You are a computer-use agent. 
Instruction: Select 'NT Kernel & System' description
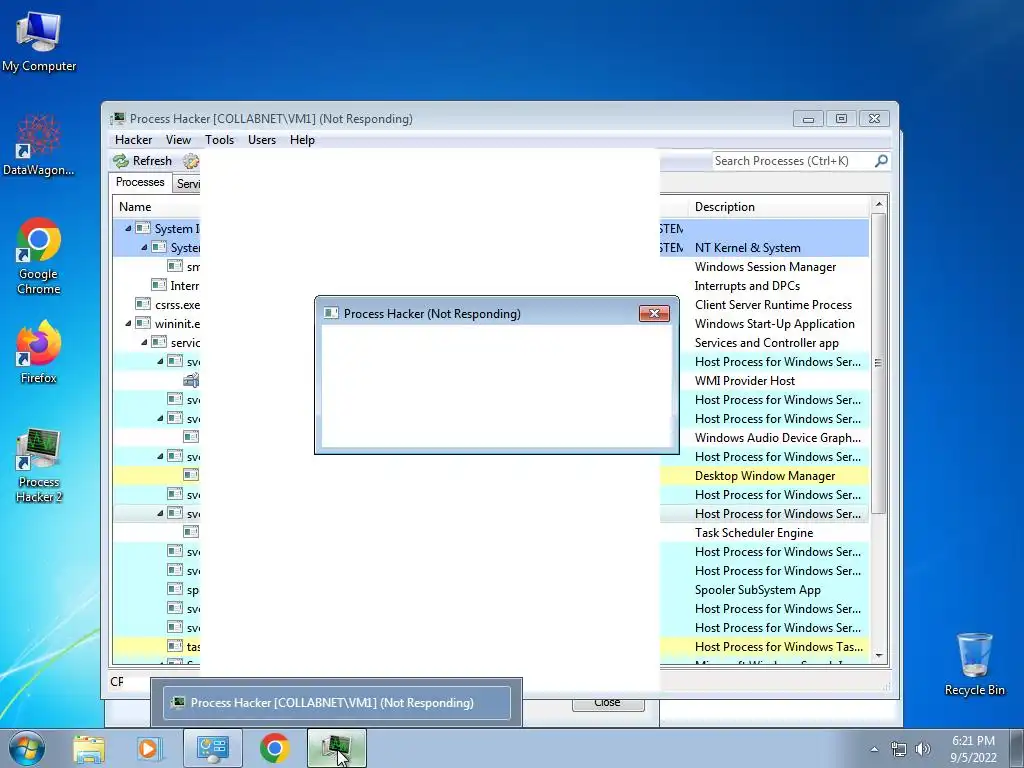tap(748, 248)
